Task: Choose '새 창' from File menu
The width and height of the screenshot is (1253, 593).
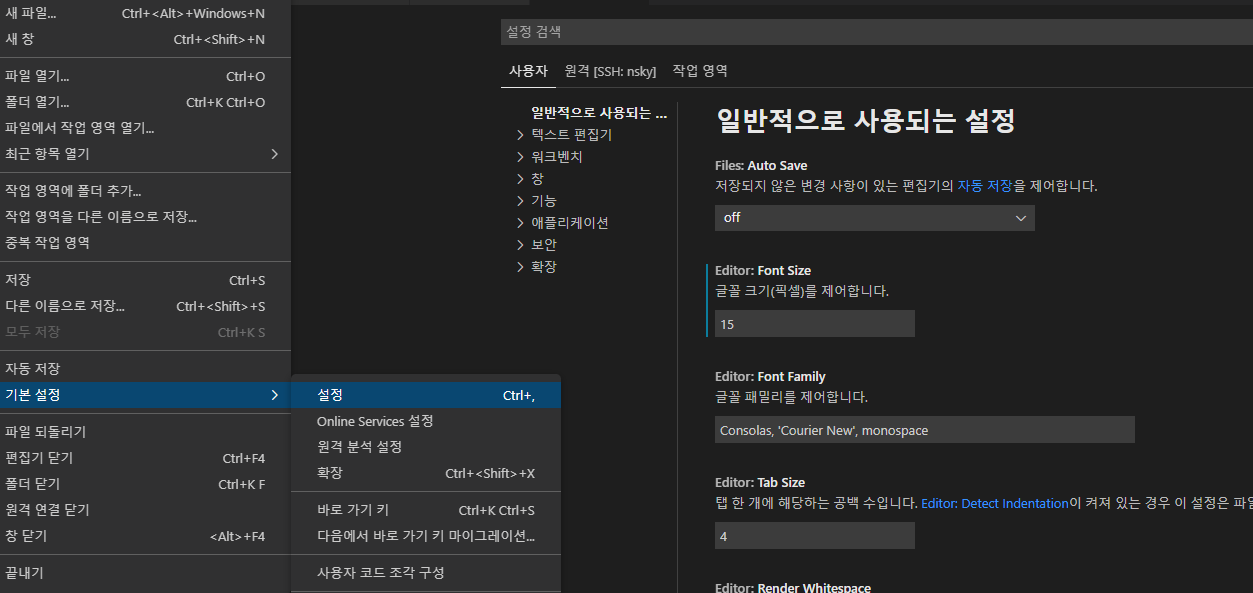Action: tap(145, 39)
